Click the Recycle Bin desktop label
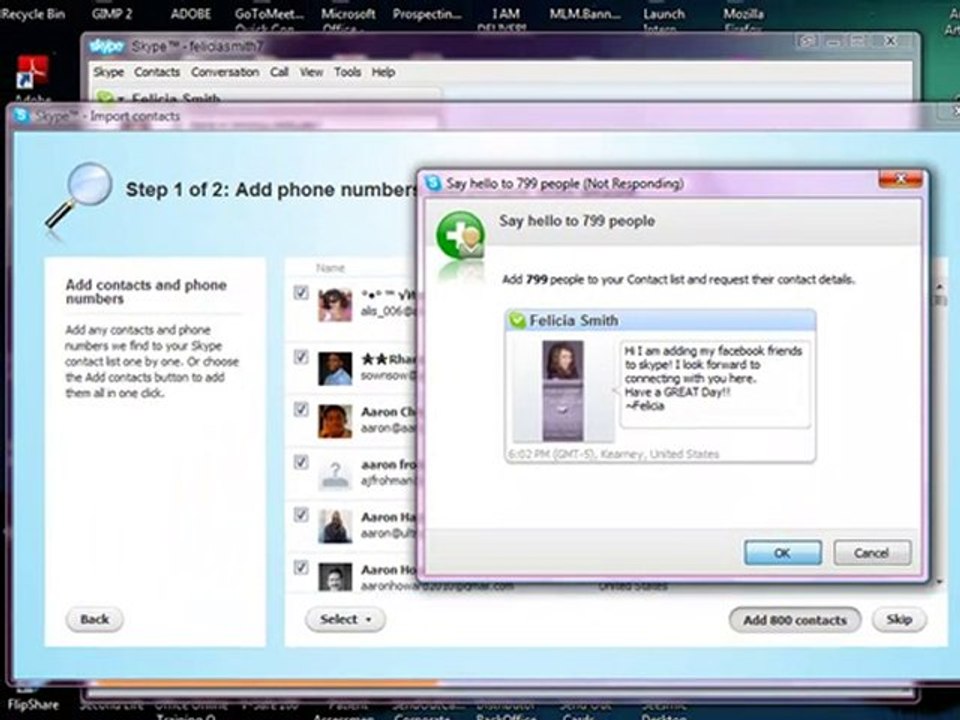Screen dimensions: 960x720 (x=32, y=13)
